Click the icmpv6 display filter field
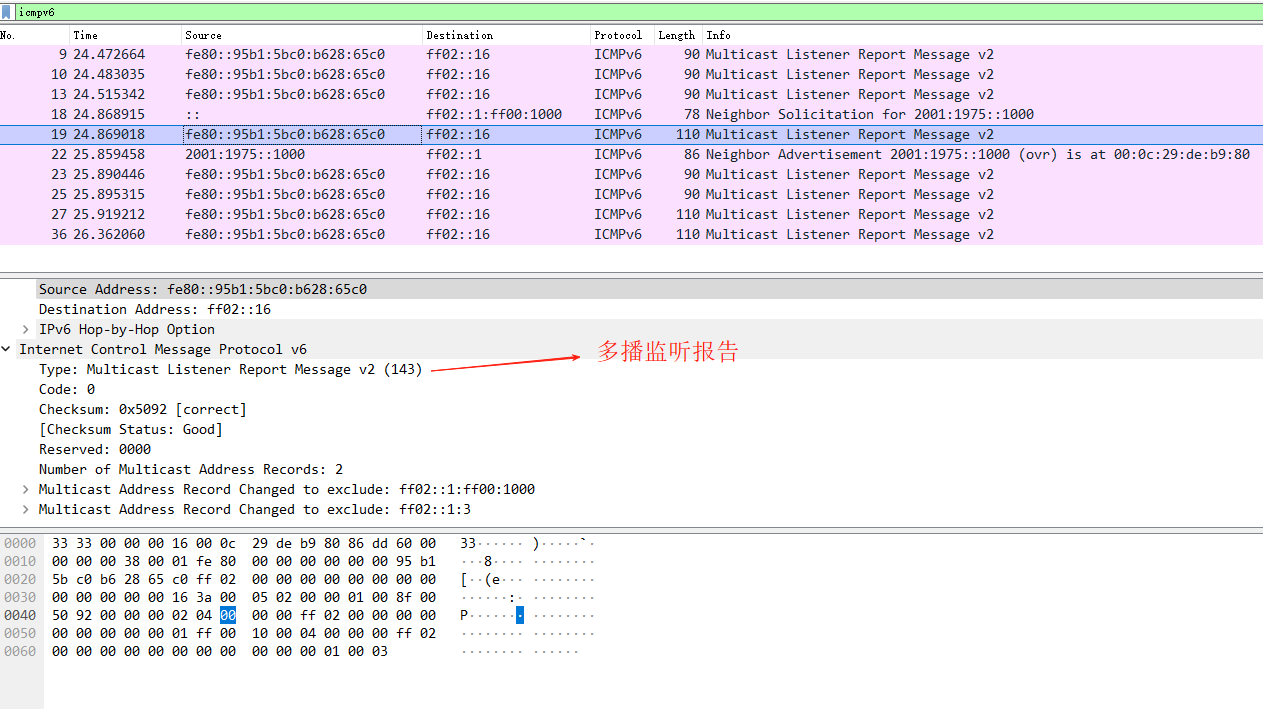This screenshot has height=709, width=1263. pos(640,12)
